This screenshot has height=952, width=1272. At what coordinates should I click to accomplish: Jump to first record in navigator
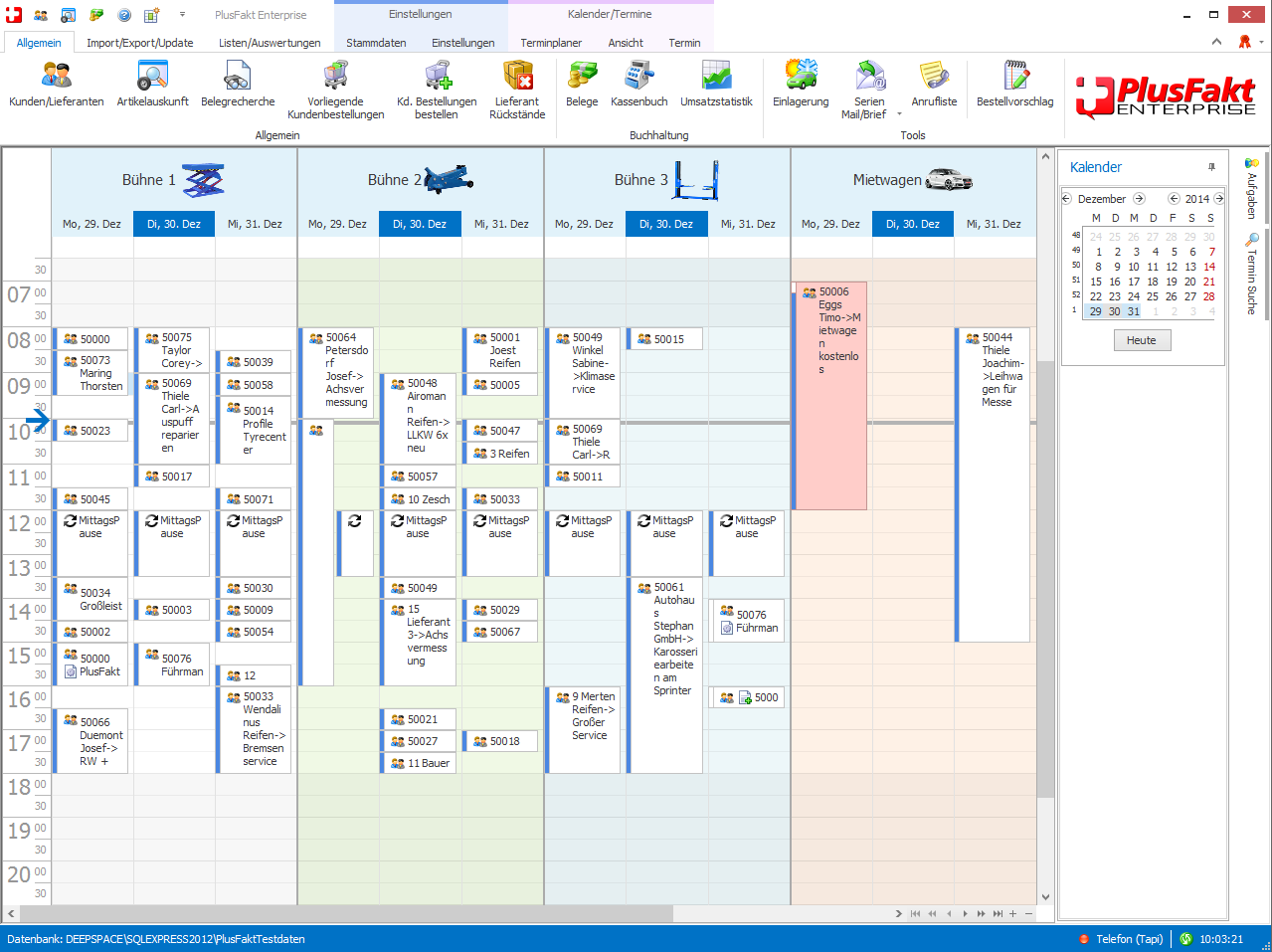(915, 913)
